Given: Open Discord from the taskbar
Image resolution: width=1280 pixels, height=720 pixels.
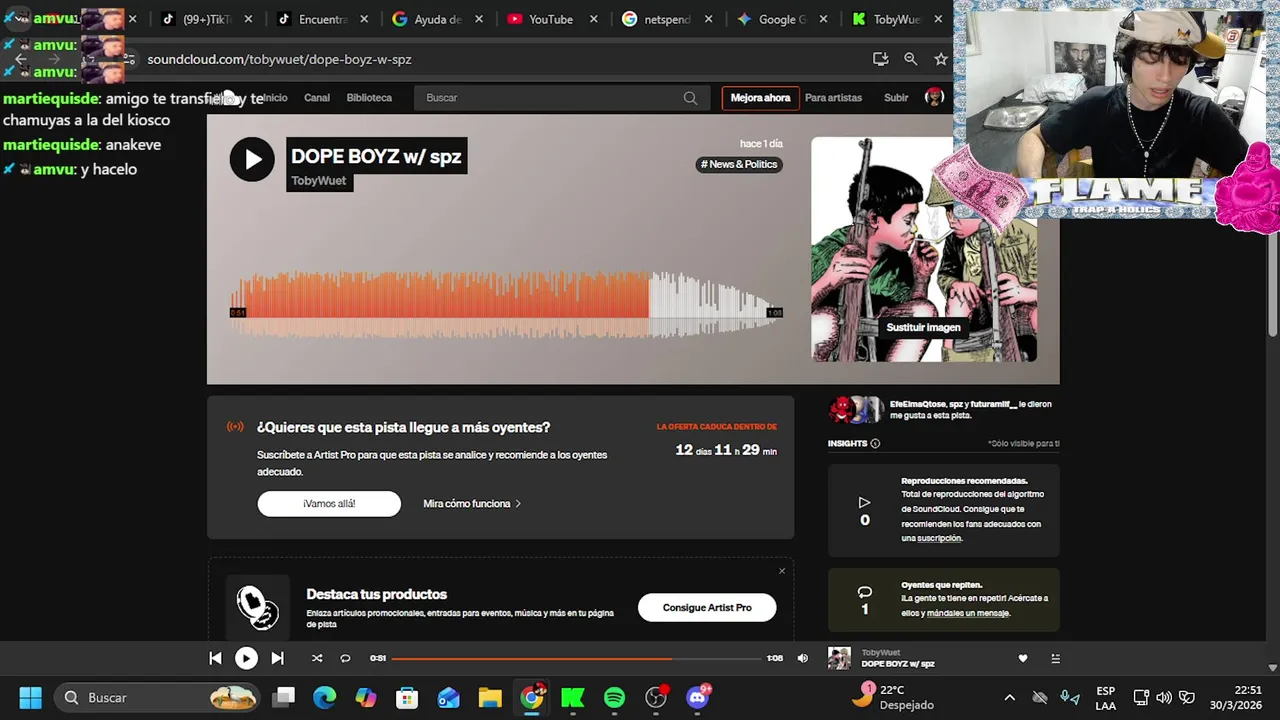Looking at the screenshot, I should (698, 697).
